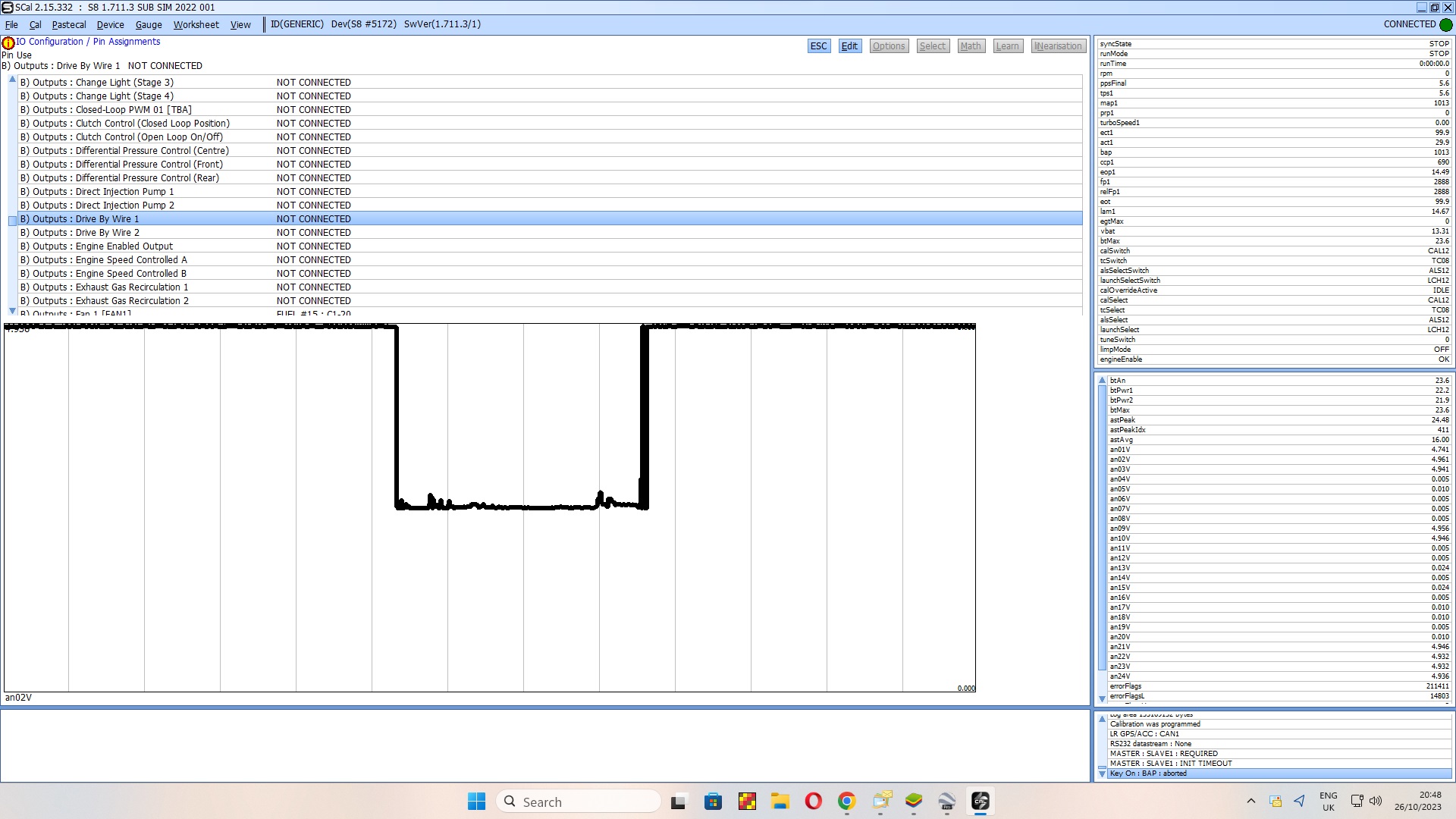
Task: Open File Explorer from taskbar
Action: [x=780, y=802]
